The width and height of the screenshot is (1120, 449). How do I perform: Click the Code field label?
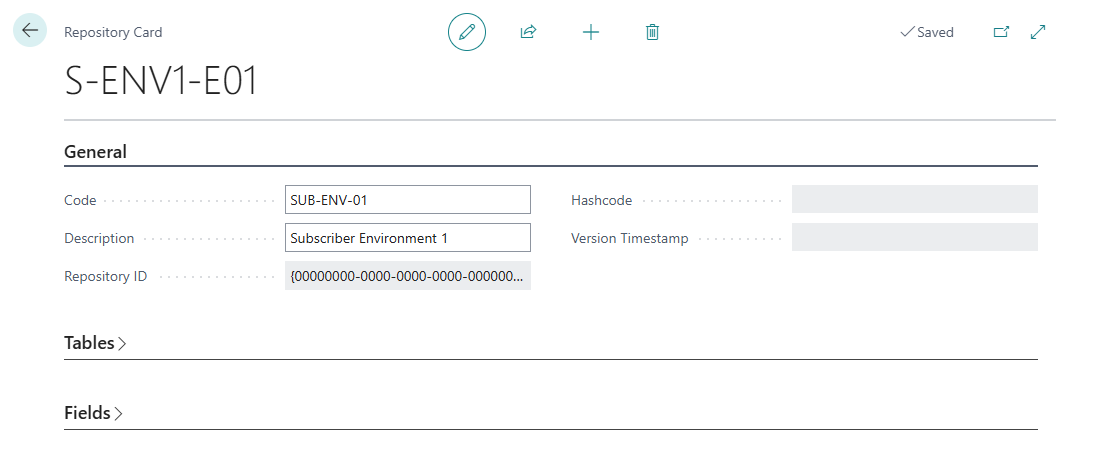[x=80, y=200]
